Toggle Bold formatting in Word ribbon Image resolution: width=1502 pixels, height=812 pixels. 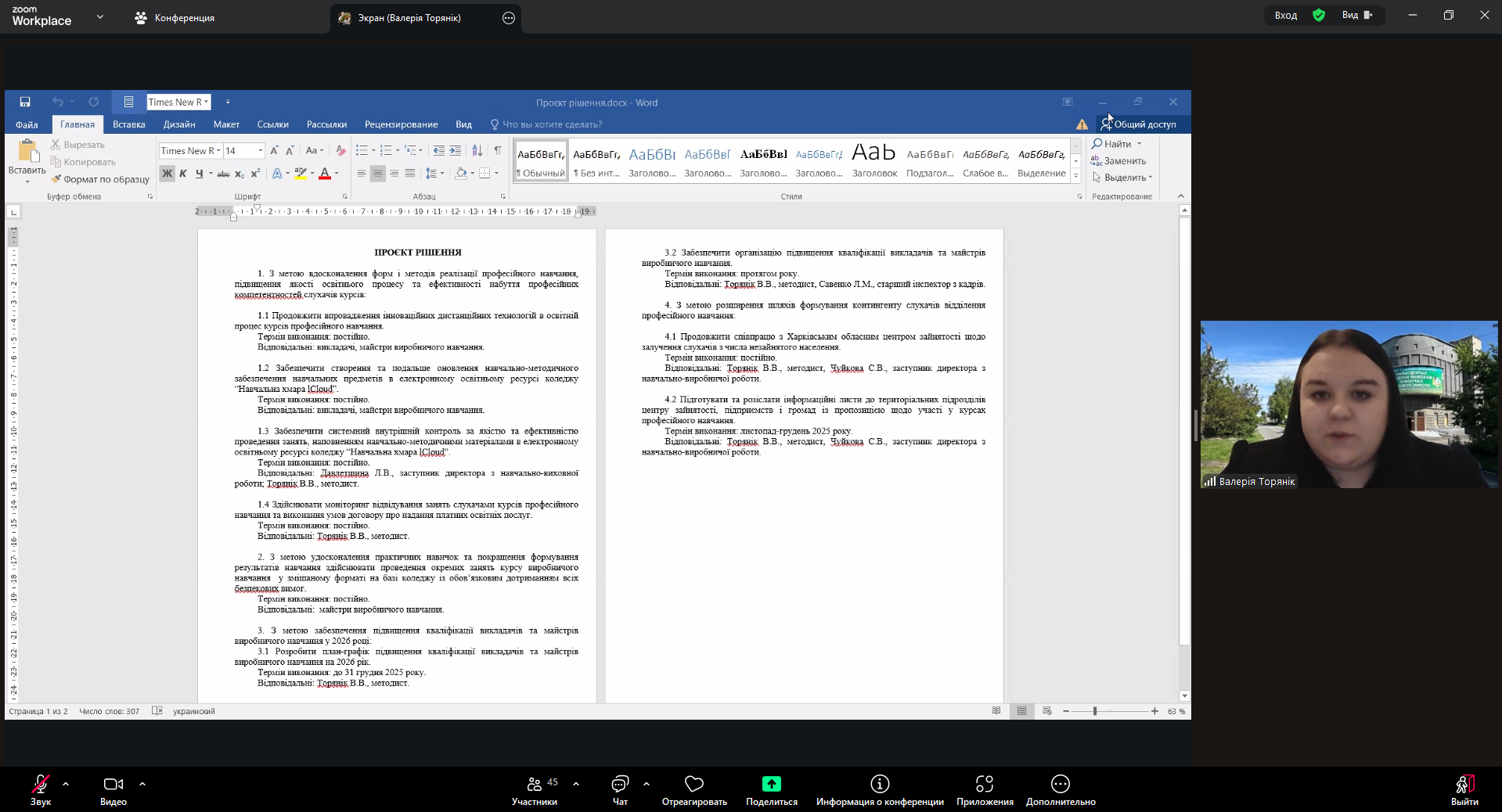pyautogui.click(x=167, y=174)
